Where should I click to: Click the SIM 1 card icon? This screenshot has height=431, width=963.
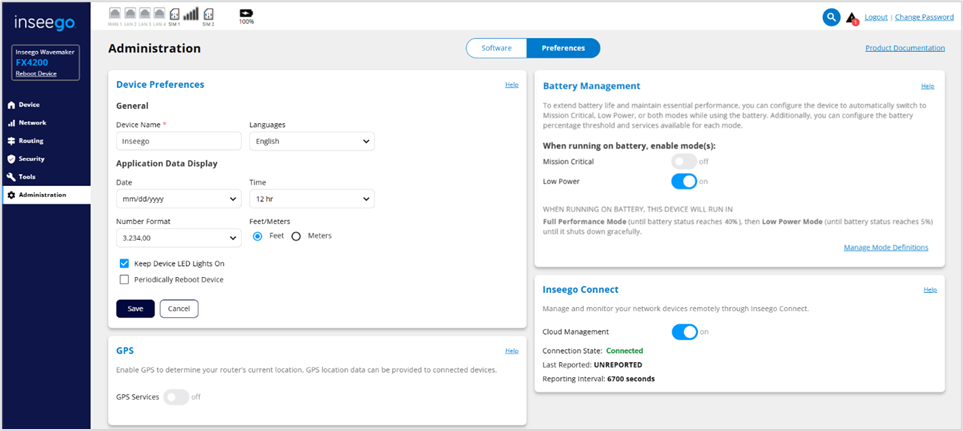(174, 14)
